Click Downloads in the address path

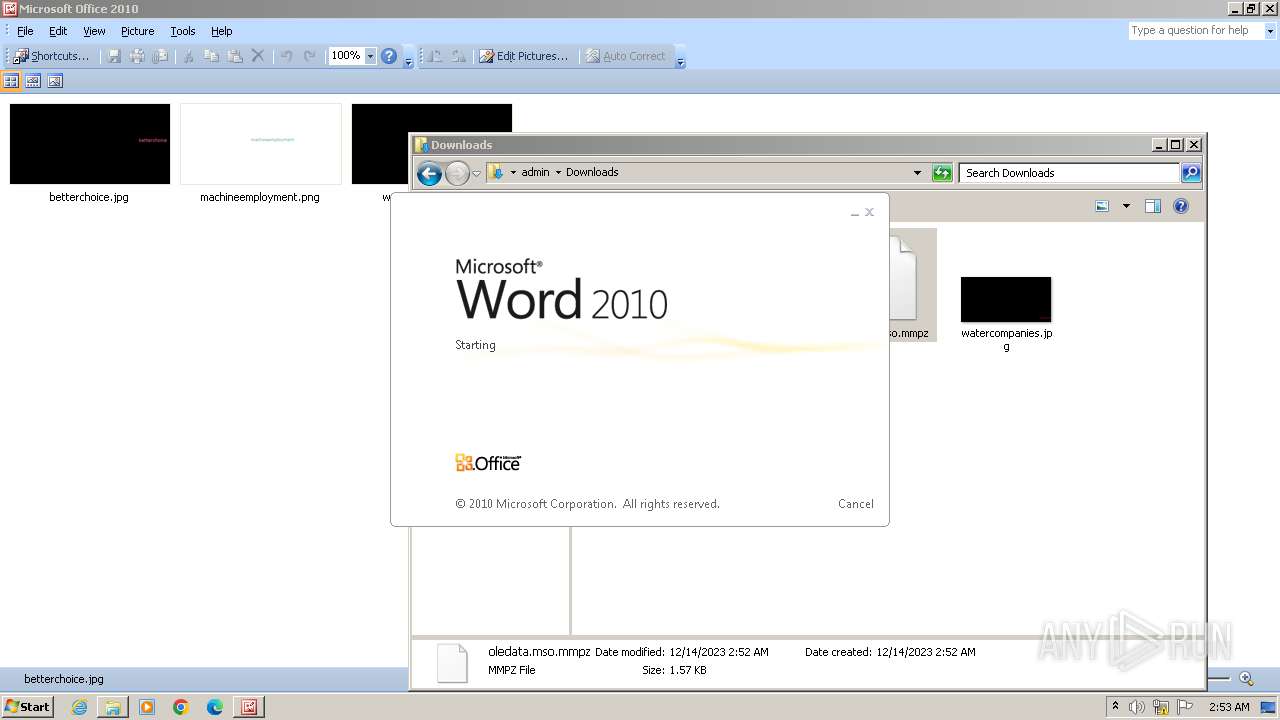(x=592, y=172)
